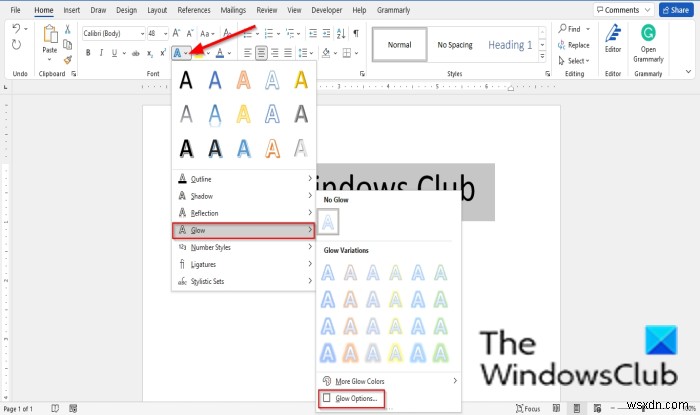Click the Strikethrough icon

click(136, 53)
